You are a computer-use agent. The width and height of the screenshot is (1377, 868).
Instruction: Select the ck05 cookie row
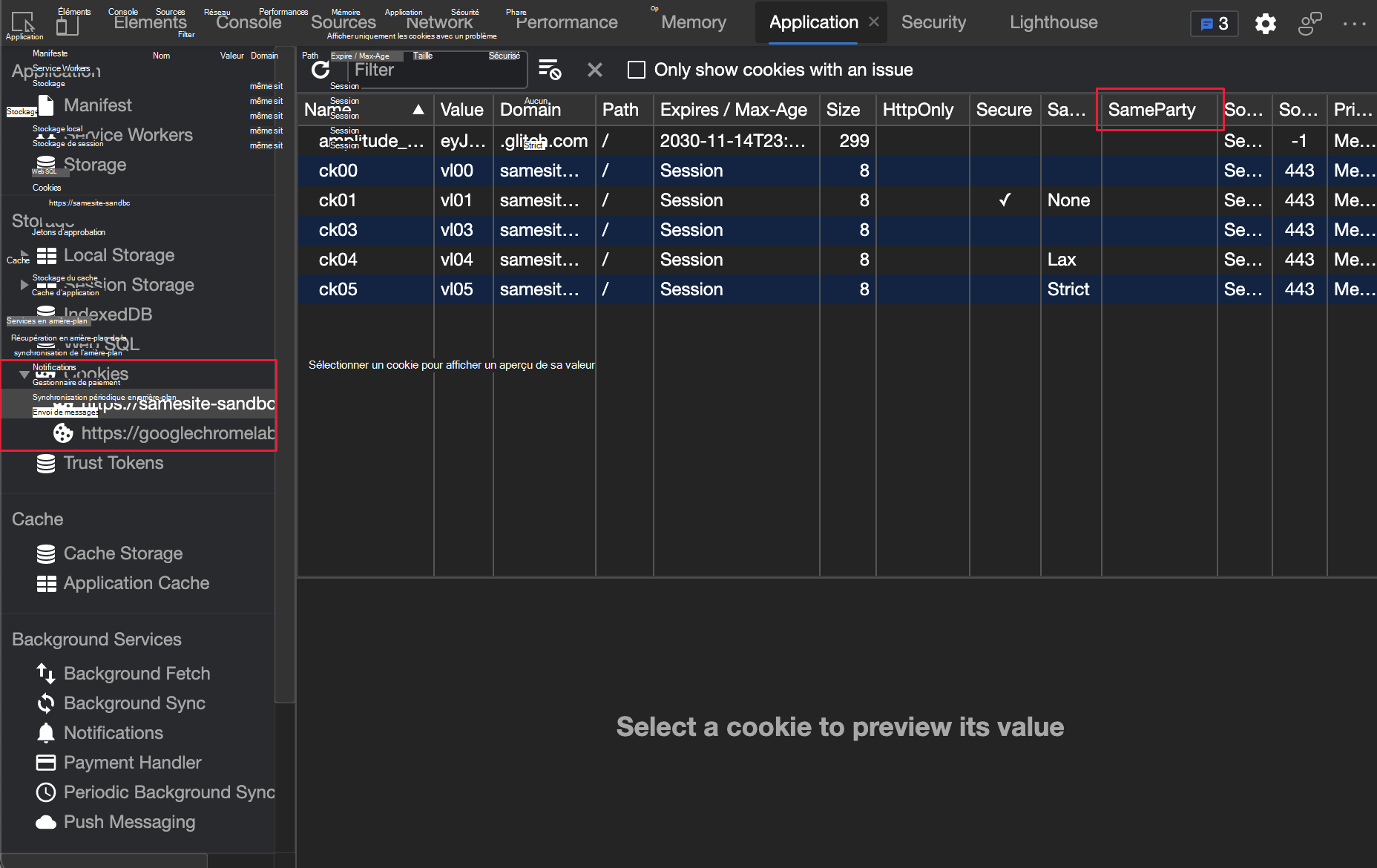pos(837,289)
